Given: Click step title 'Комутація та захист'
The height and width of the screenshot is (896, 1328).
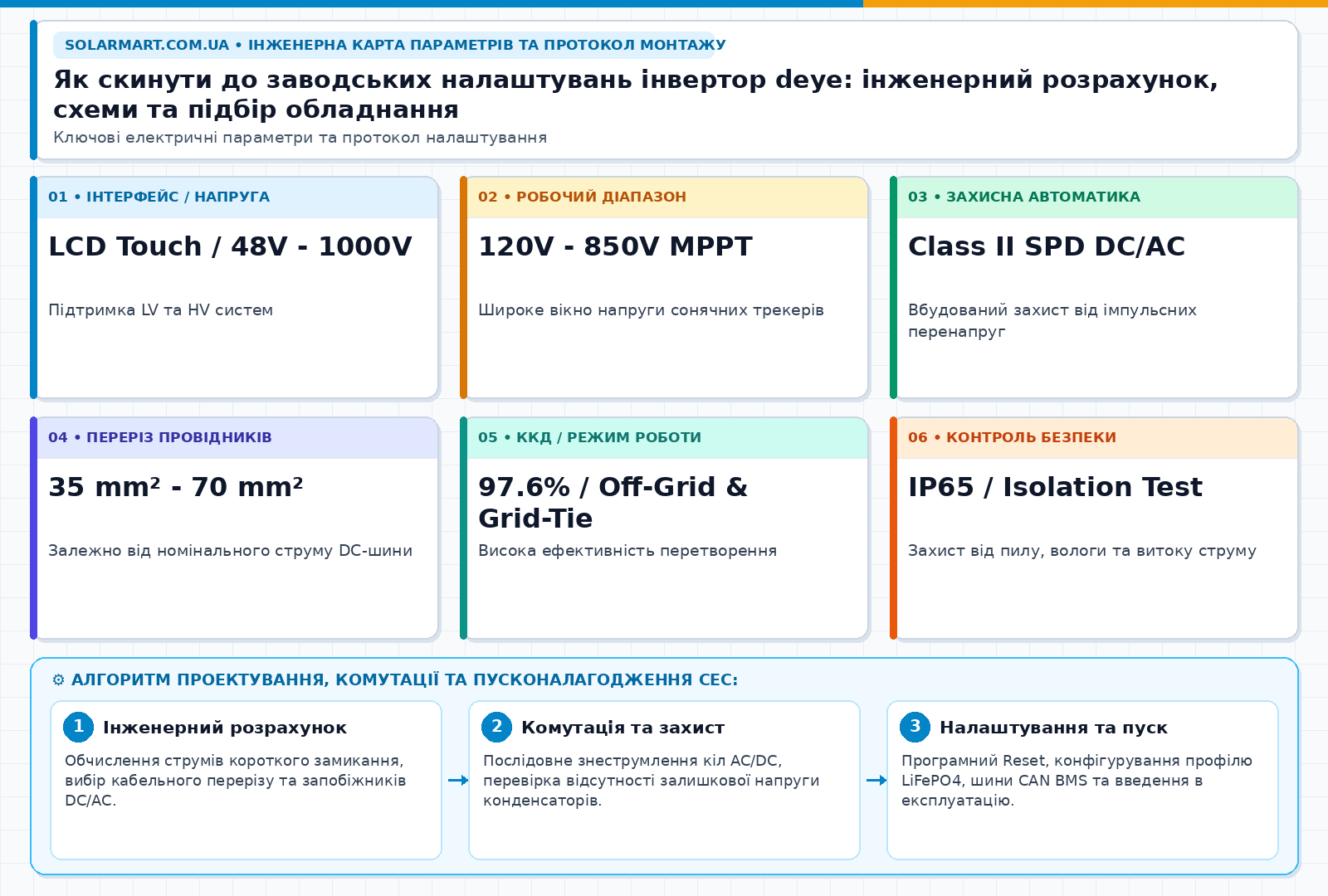Looking at the screenshot, I should (622, 728).
